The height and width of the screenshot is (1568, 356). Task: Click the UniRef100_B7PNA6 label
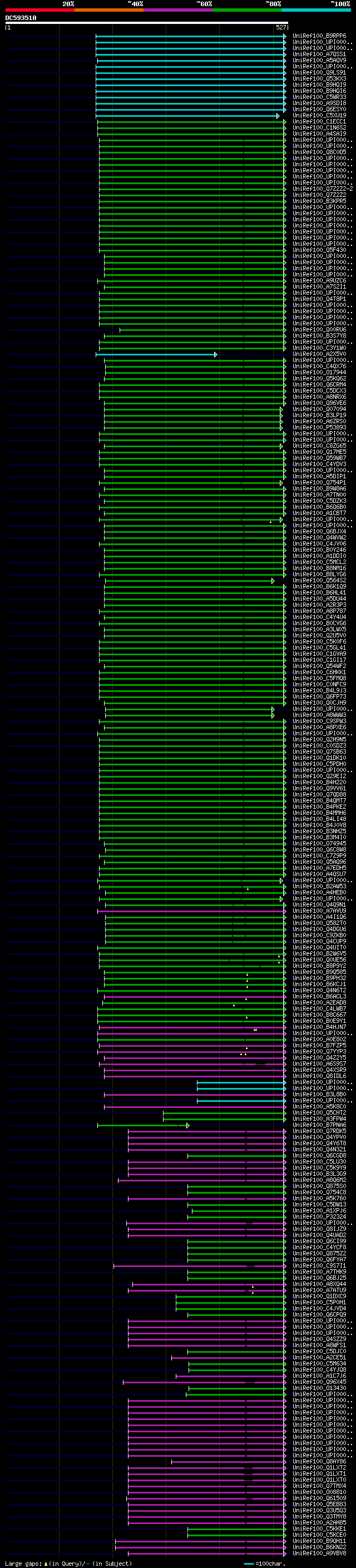[319, 1125]
